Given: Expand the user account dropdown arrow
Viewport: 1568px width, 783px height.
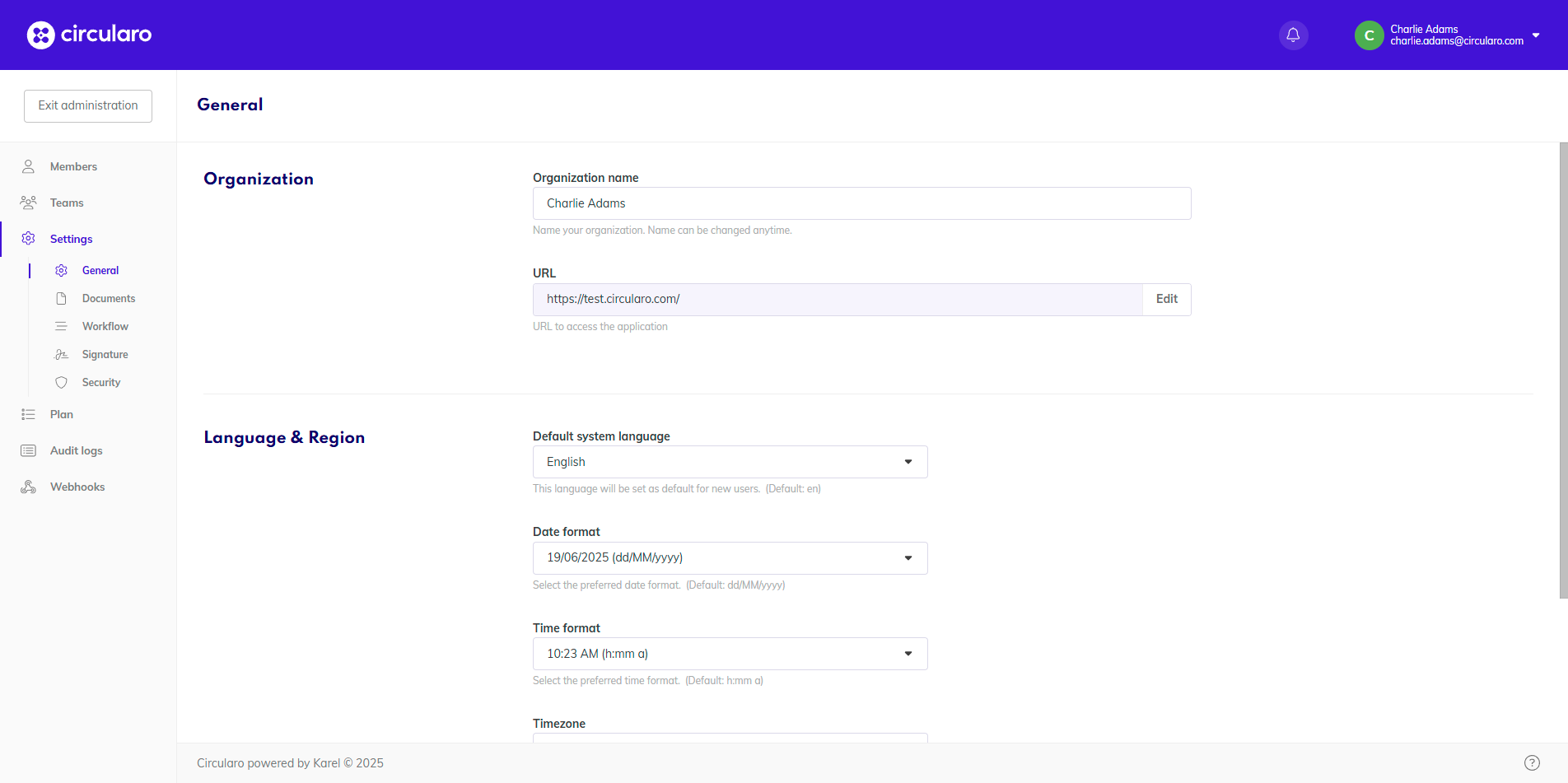Looking at the screenshot, I should point(1536,35).
